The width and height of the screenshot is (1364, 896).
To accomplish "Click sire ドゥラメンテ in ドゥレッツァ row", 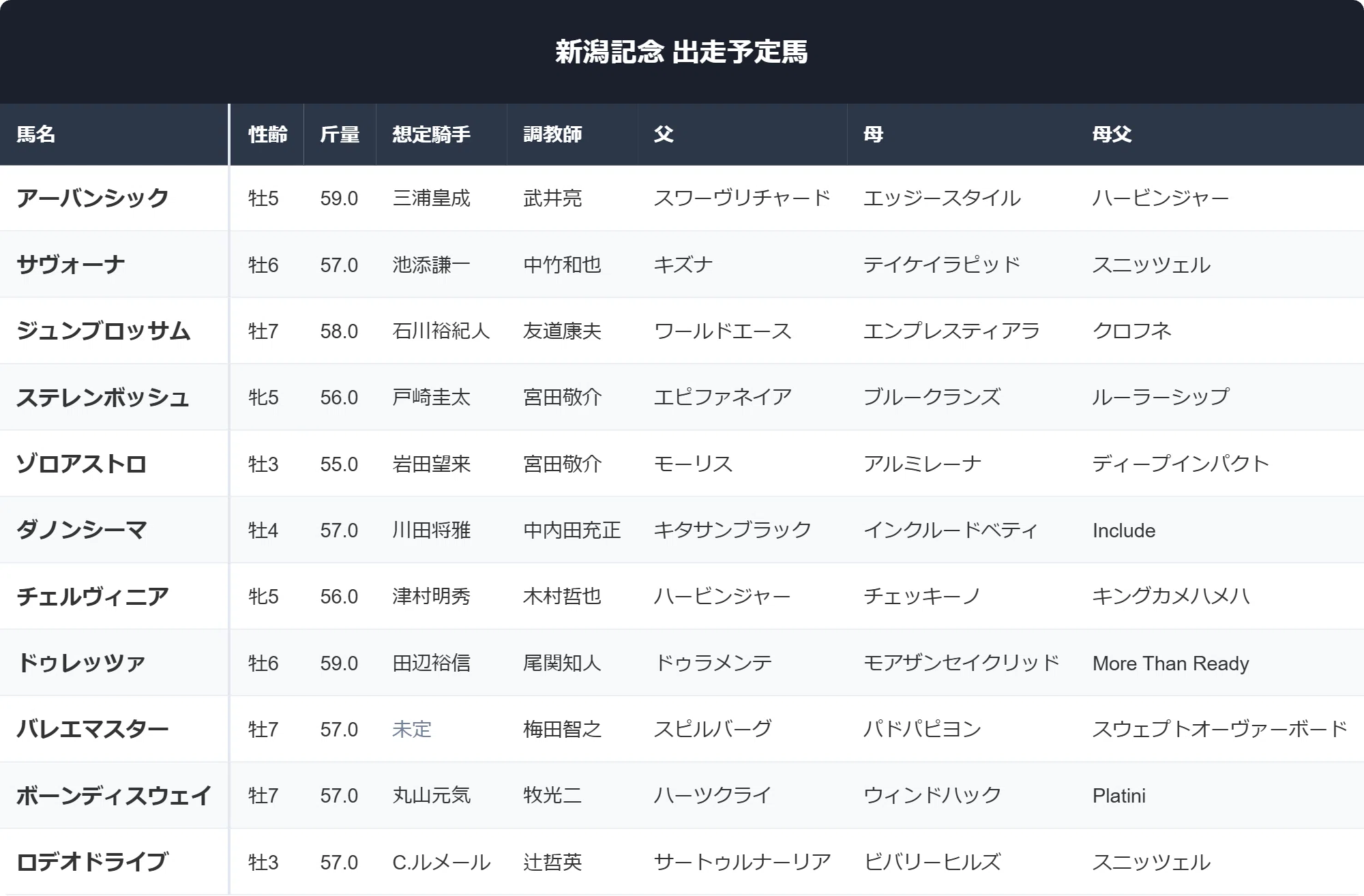I will [x=713, y=663].
